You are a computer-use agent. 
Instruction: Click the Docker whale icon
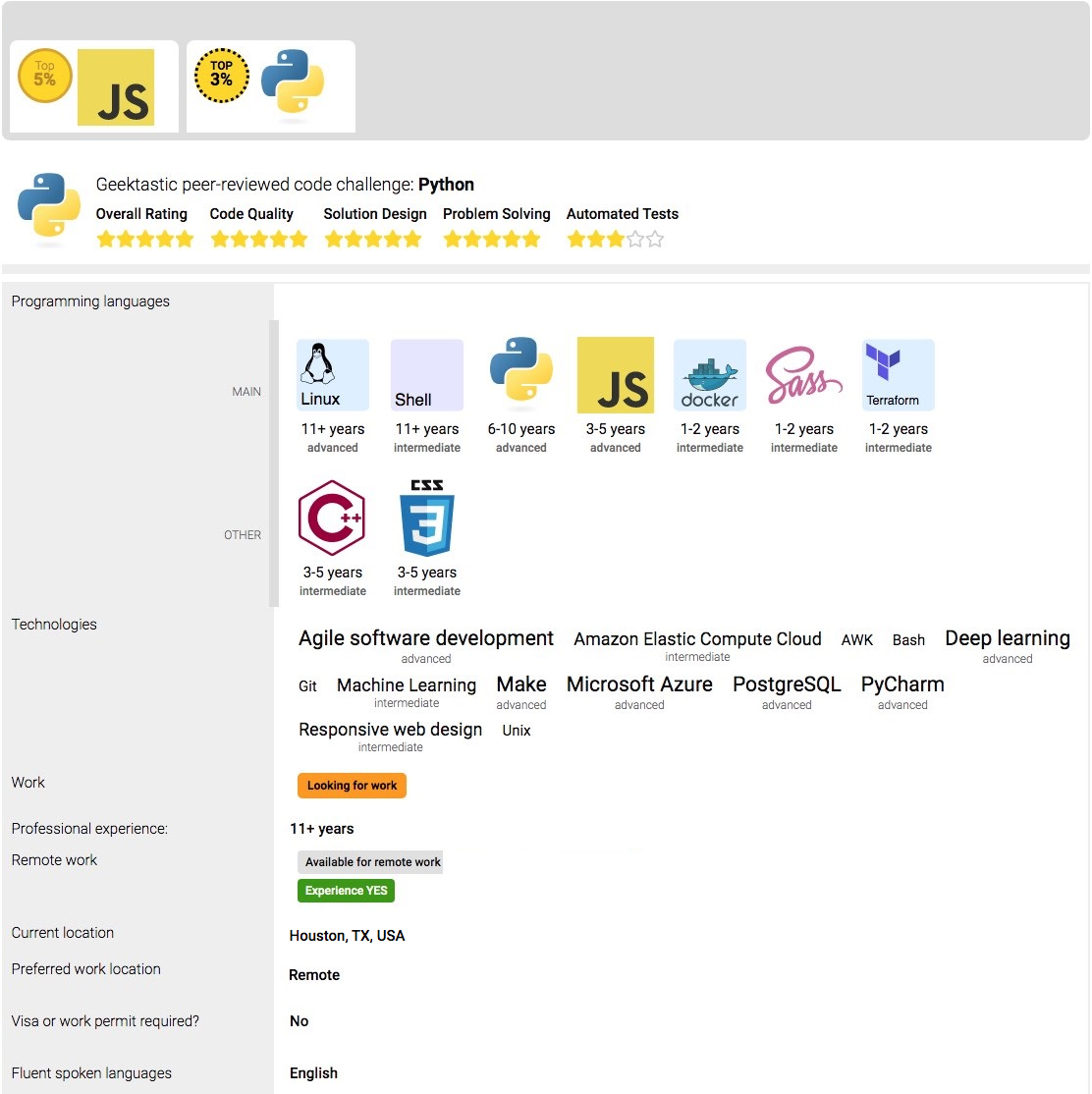click(710, 375)
